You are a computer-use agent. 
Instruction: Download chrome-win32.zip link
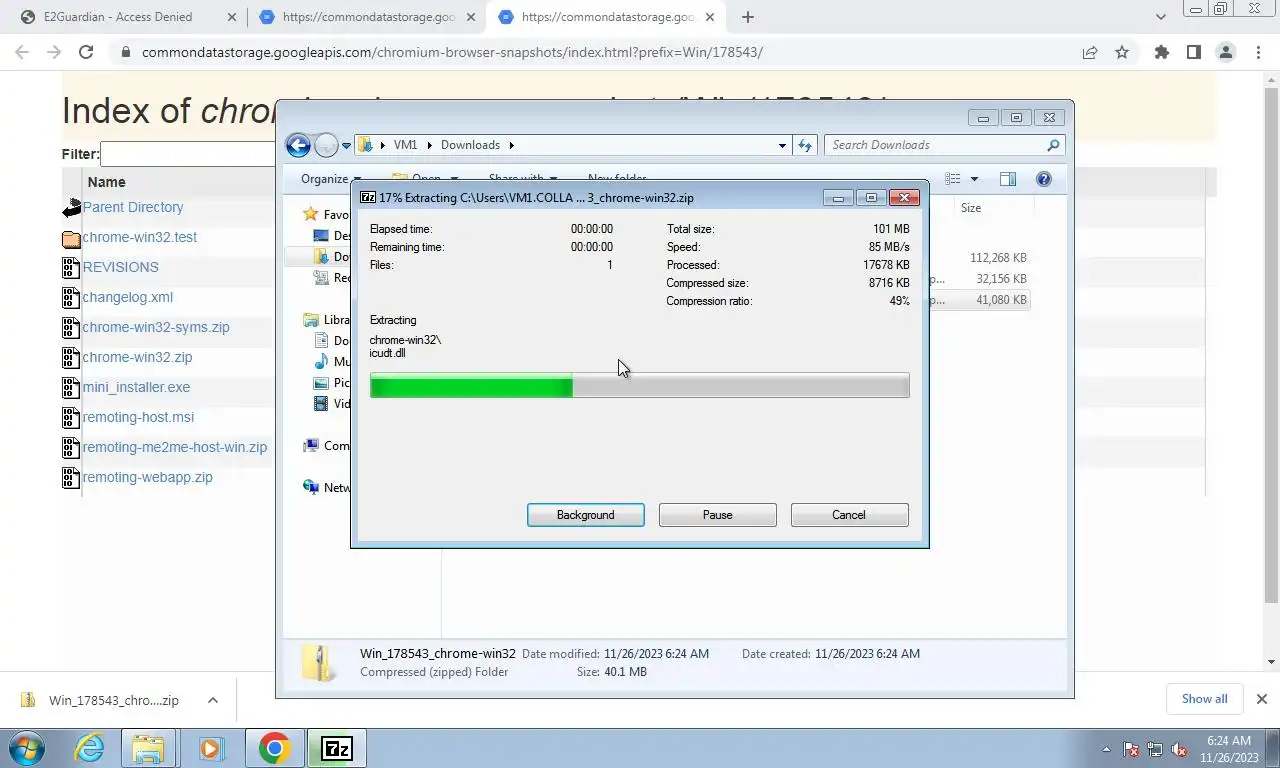(x=137, y=357)
